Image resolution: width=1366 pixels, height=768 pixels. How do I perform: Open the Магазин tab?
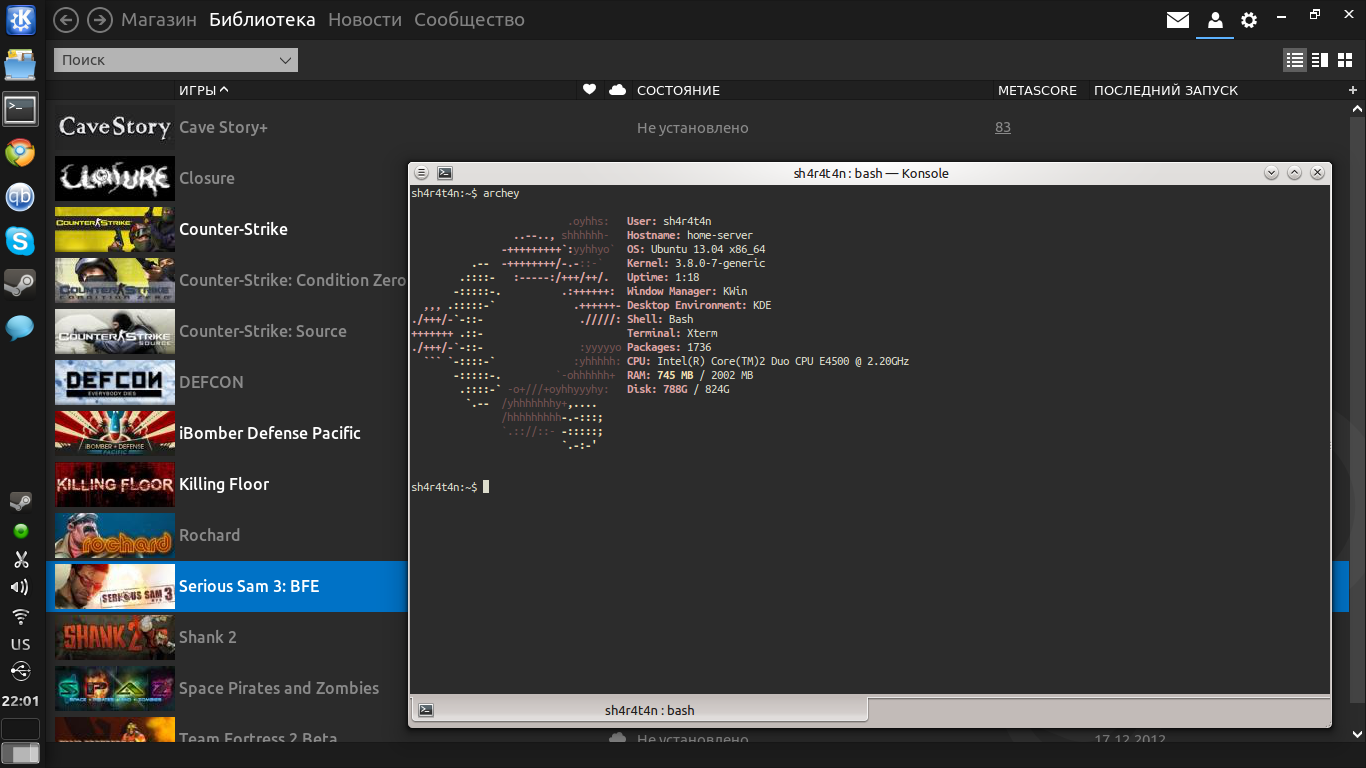[x=158, y=20]
